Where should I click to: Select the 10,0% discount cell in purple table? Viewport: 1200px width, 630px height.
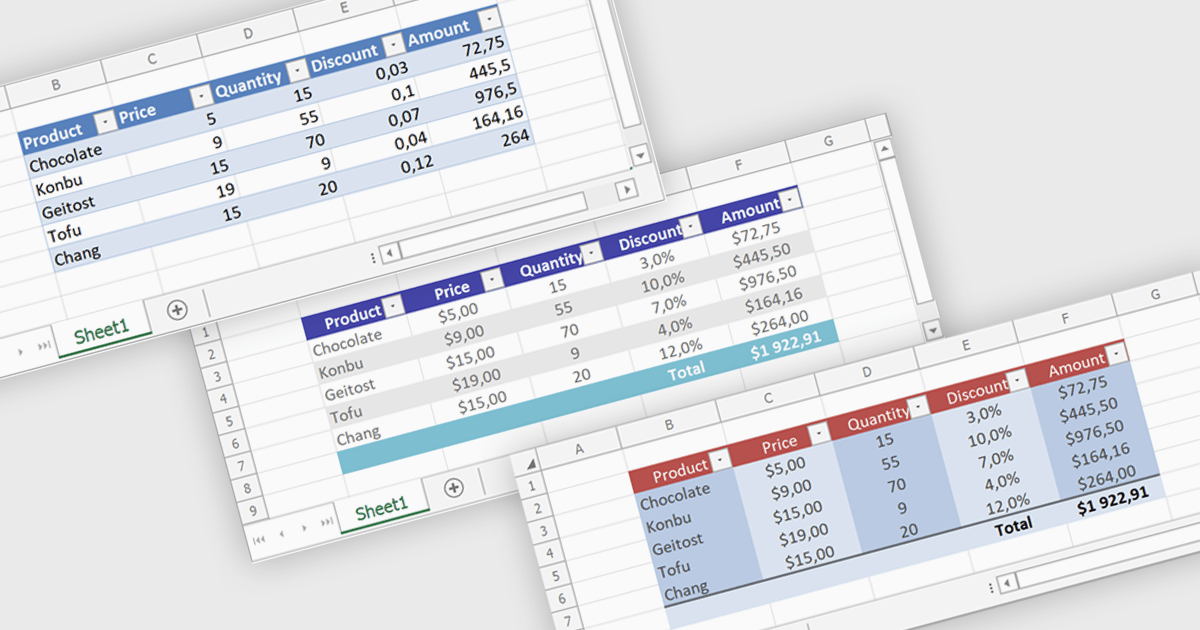click(x=661, y=280)
